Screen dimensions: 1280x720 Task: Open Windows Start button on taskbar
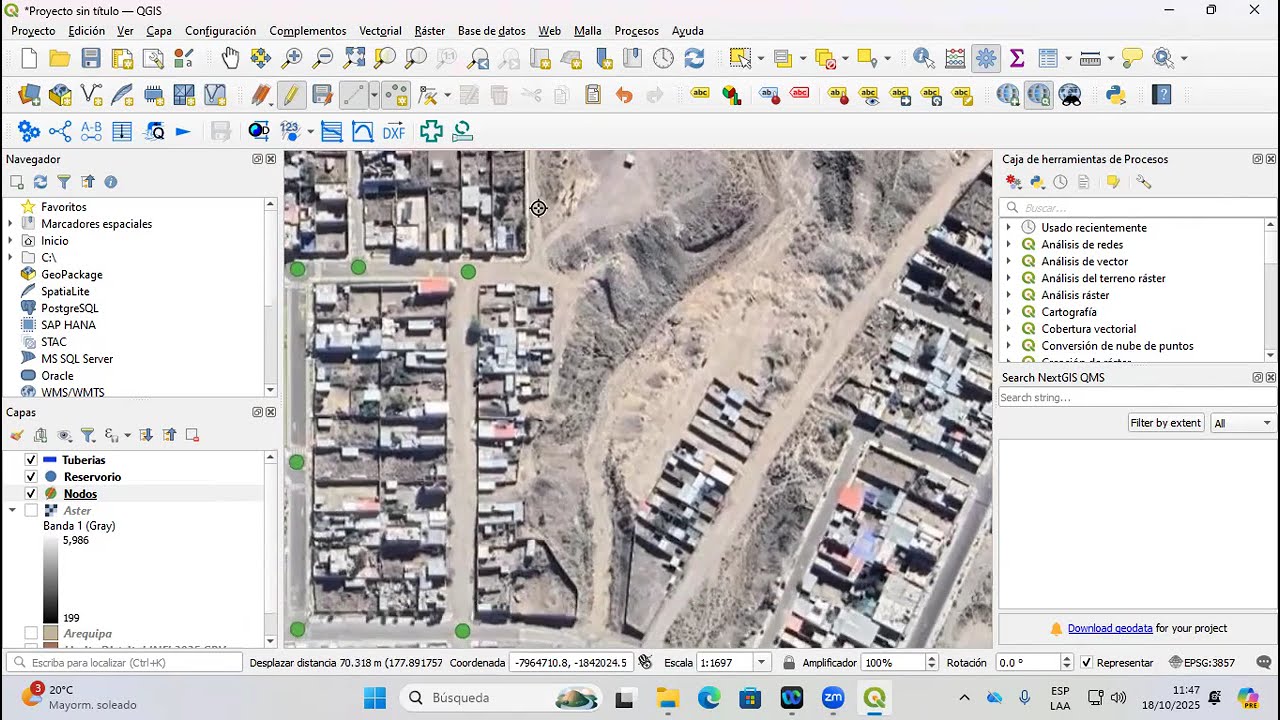[375, 698]
